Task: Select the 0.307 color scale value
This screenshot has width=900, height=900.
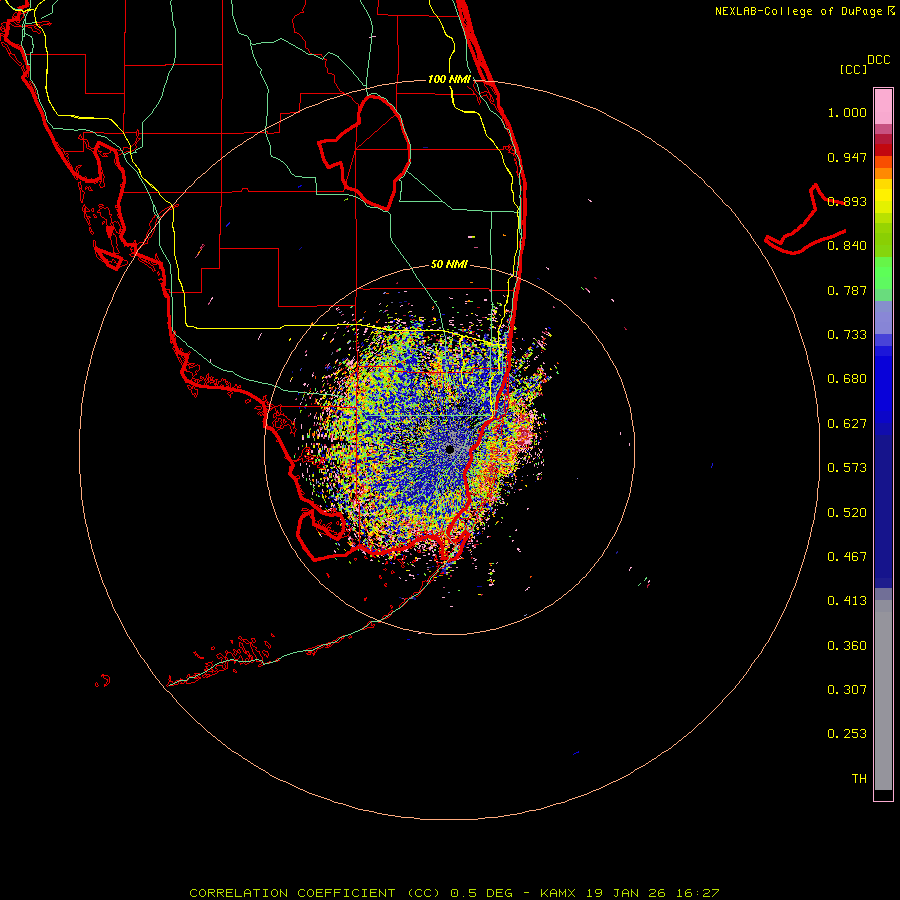Action: tap(847, 690)
